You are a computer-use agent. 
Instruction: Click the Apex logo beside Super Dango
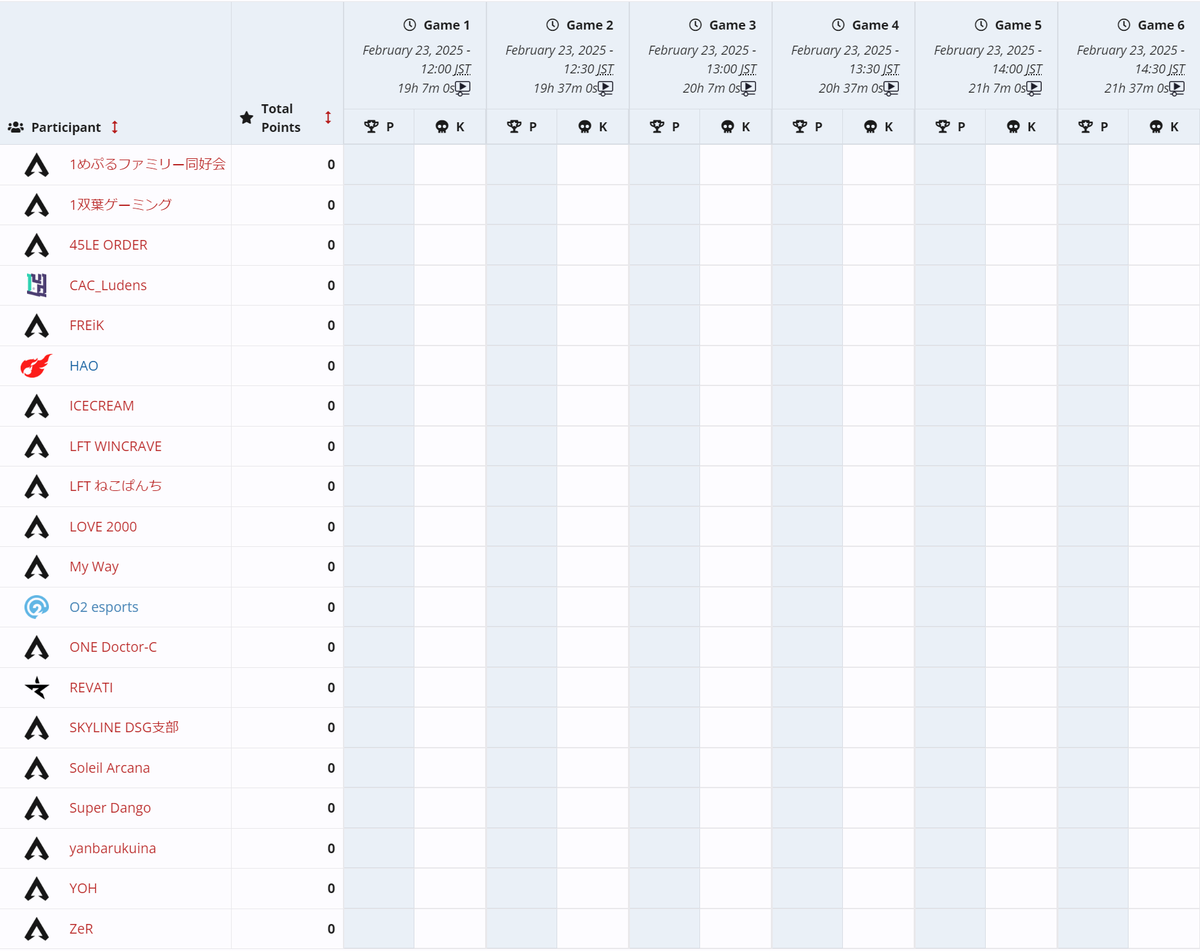point(37,808)
